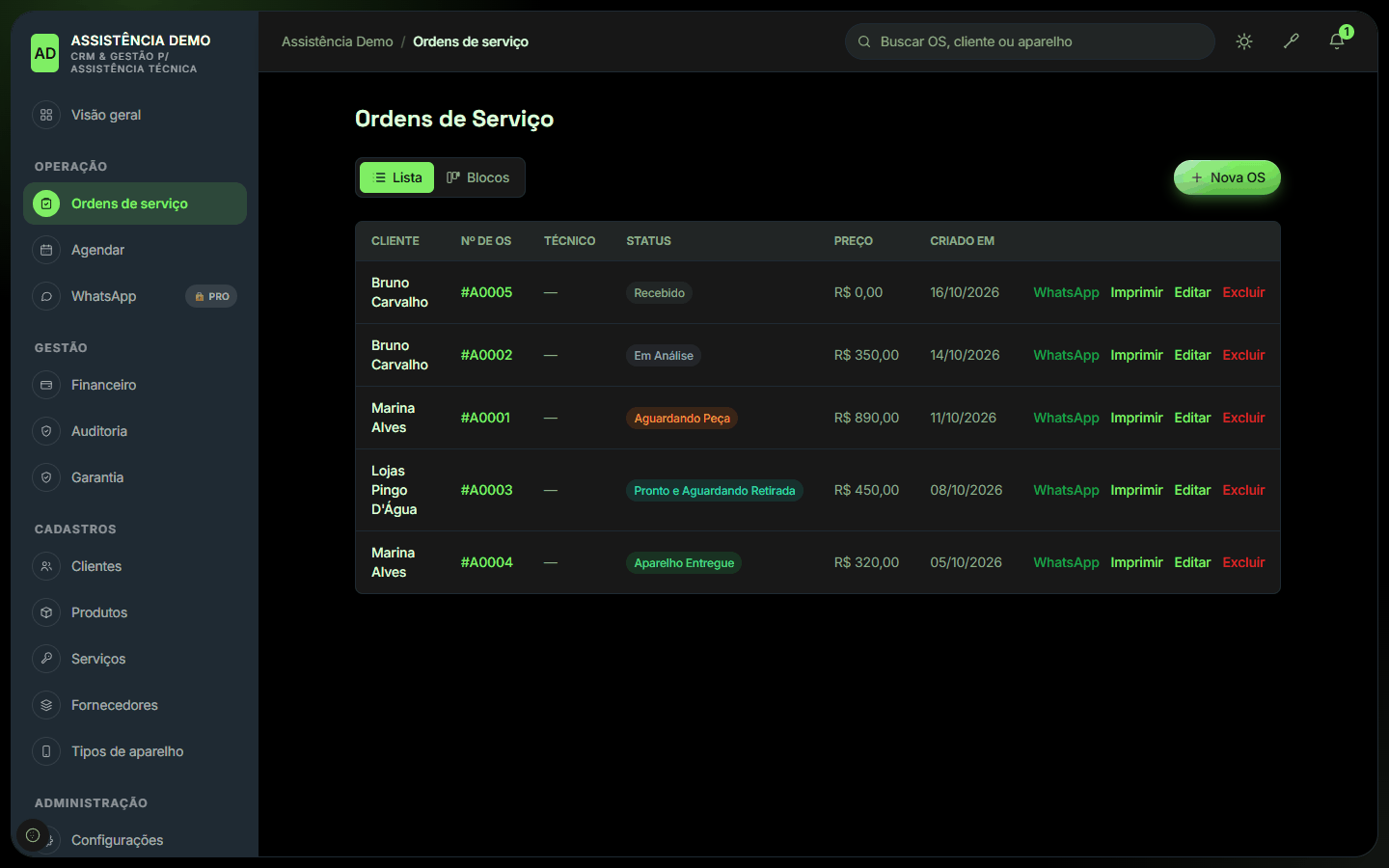This screenshot has height=868, width=1389.
Task: Click the PRO badge next to WhatsApp
Action: tap(211, 296)
